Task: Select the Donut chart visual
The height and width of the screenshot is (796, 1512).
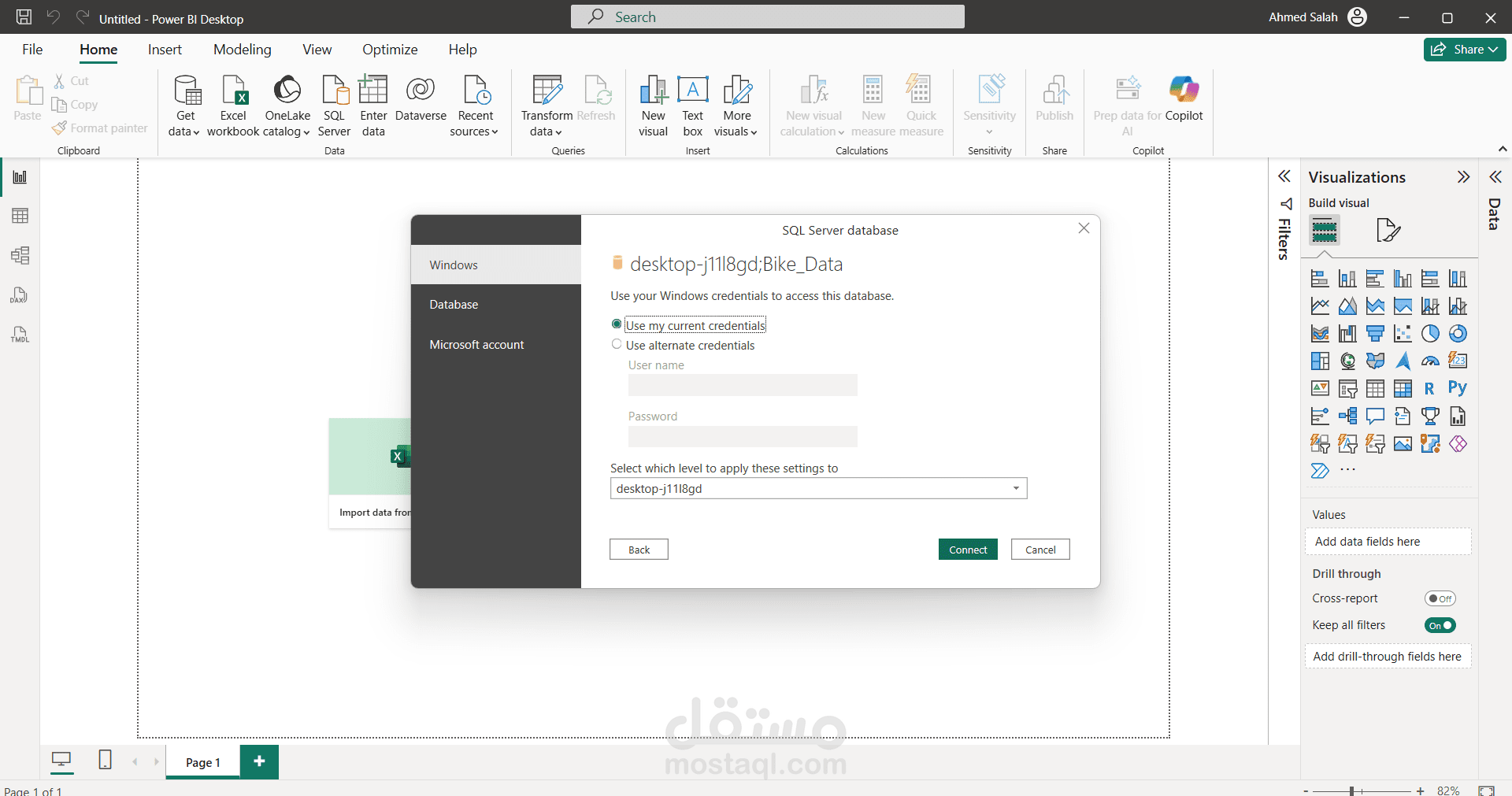Action: coord(1458,334)
